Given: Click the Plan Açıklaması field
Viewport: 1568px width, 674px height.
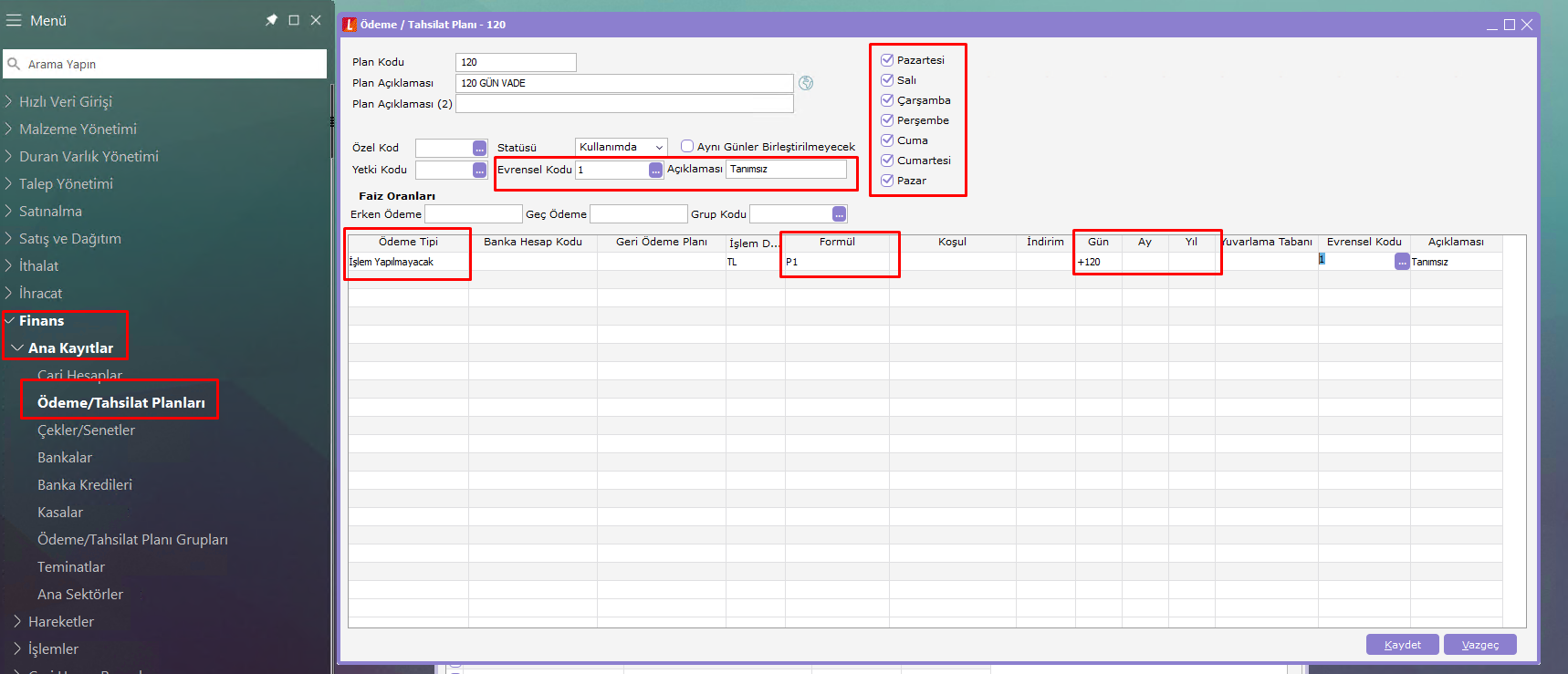Looking at the screenshot, I should pyautogui.click(x=624, y=83).
